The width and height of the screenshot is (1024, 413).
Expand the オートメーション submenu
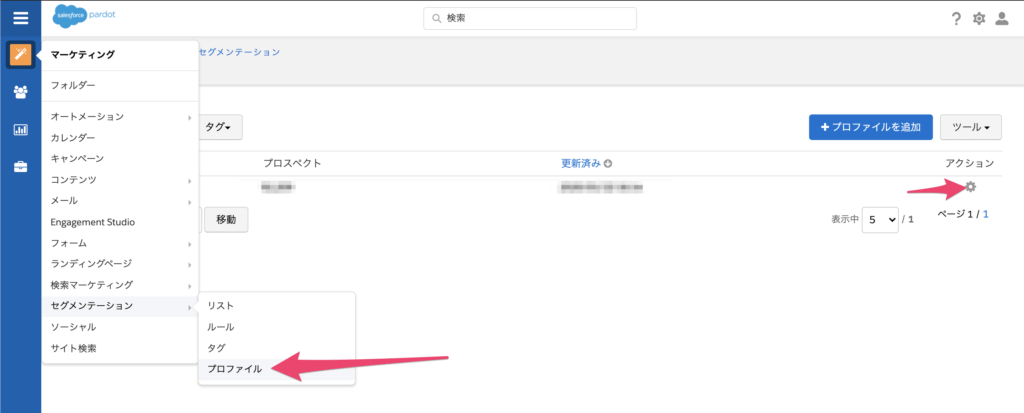[120, 117]
